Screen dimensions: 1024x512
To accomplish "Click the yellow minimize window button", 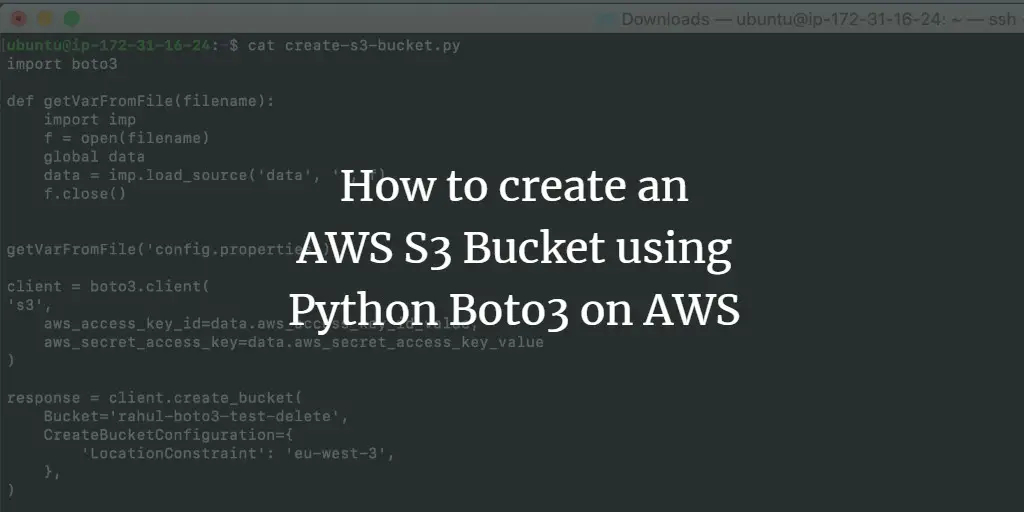I will tap(44, 19).
